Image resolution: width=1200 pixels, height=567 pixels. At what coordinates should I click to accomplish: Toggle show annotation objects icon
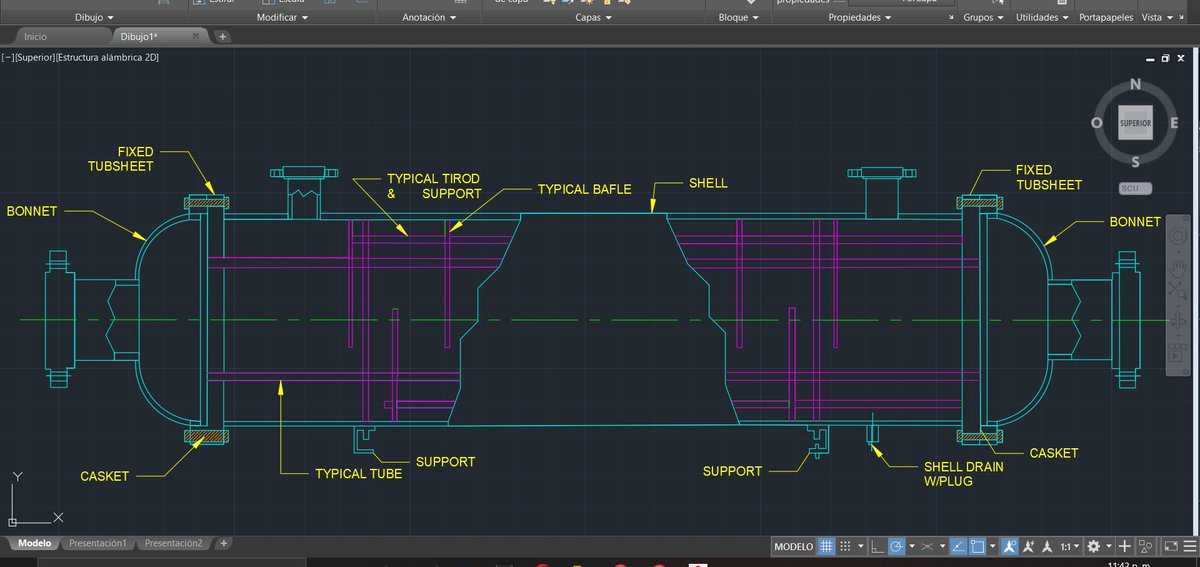pos(1009,547)
